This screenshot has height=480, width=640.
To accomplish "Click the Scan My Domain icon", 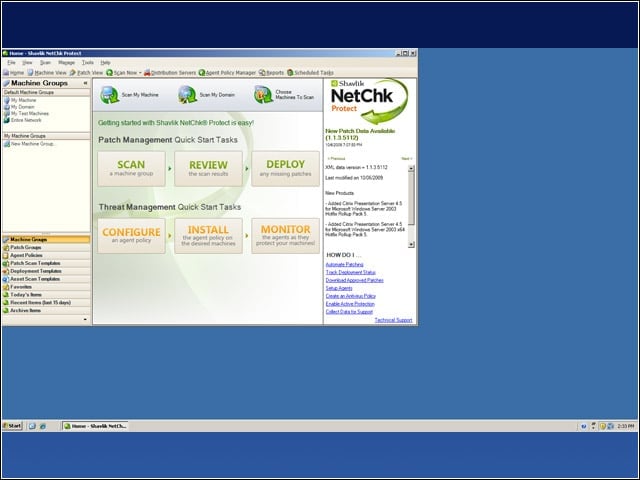I will point(187,95).
